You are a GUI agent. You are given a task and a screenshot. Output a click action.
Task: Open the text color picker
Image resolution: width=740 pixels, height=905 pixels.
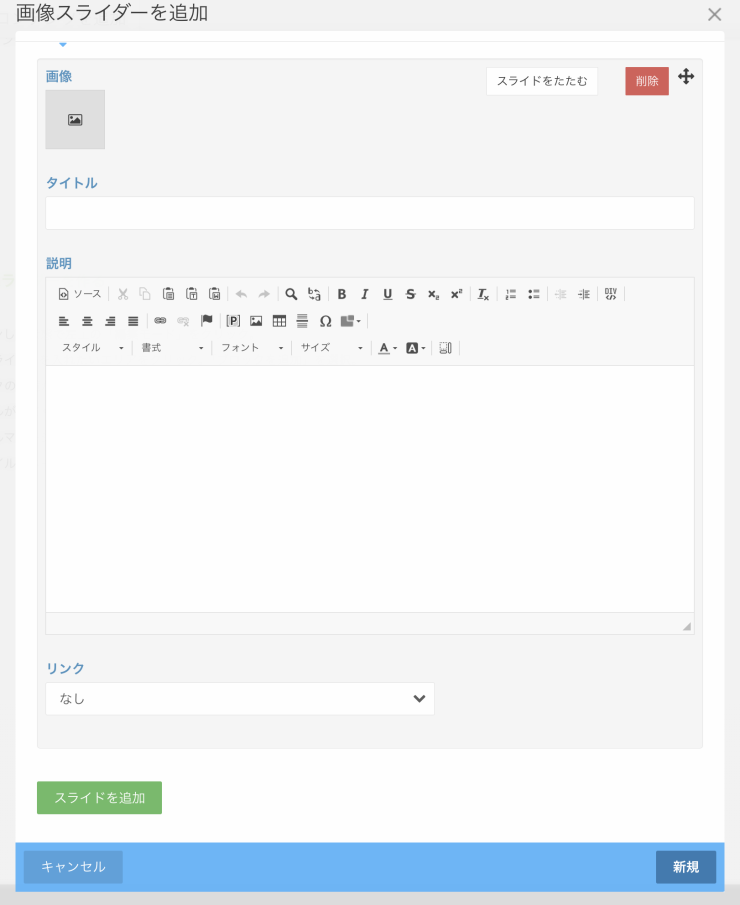point(387,348)
